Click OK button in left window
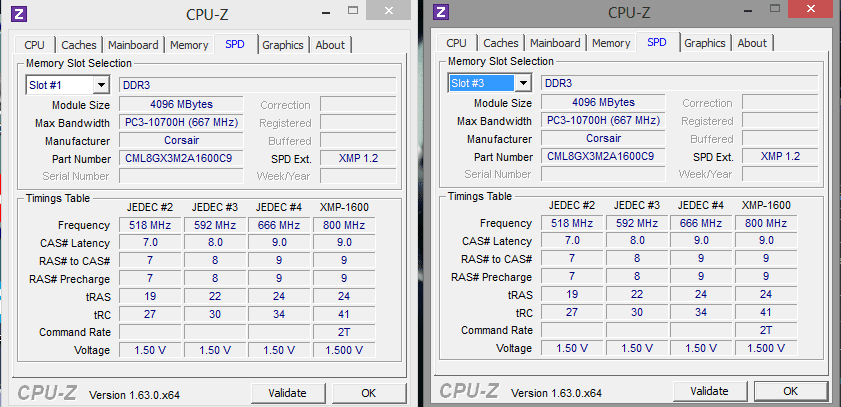The image size is (841, 407). [368, 393]
